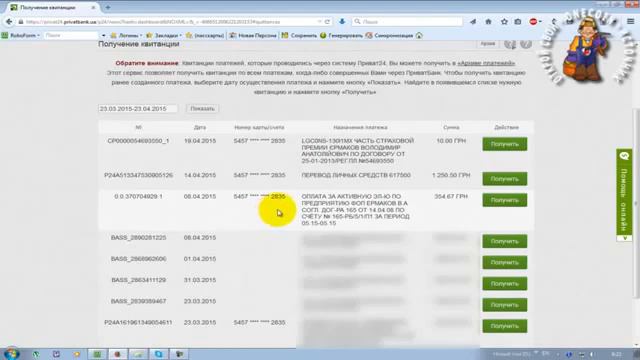Click the 354.67 ГРН amount cell
Image resolution: width=640 pixels, height=360 pixels.
(451, 196)
